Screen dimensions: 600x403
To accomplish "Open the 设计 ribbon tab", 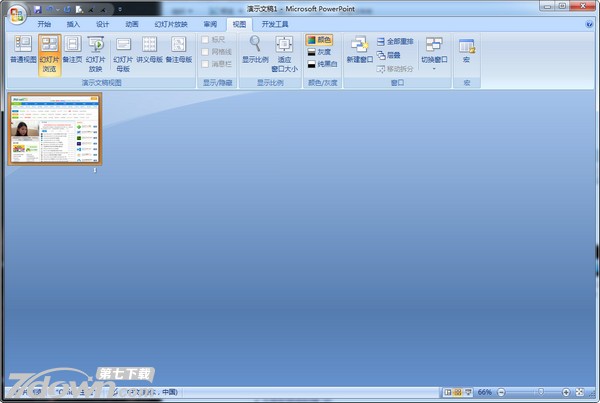I will point(102,24).
